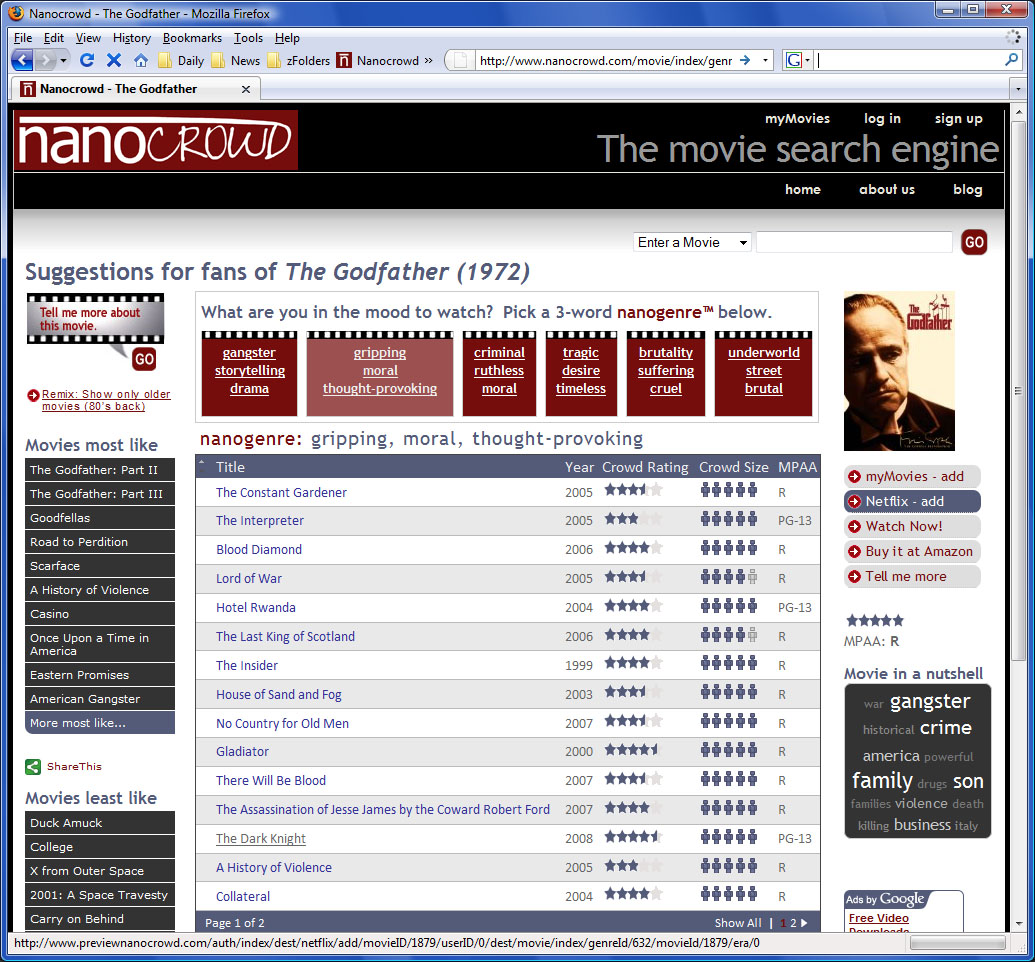The image size is (1035, 962).
Task: Open the bookmarks toolbar overflow chevron
Action: pyautogui.click(x=428, y=61)
